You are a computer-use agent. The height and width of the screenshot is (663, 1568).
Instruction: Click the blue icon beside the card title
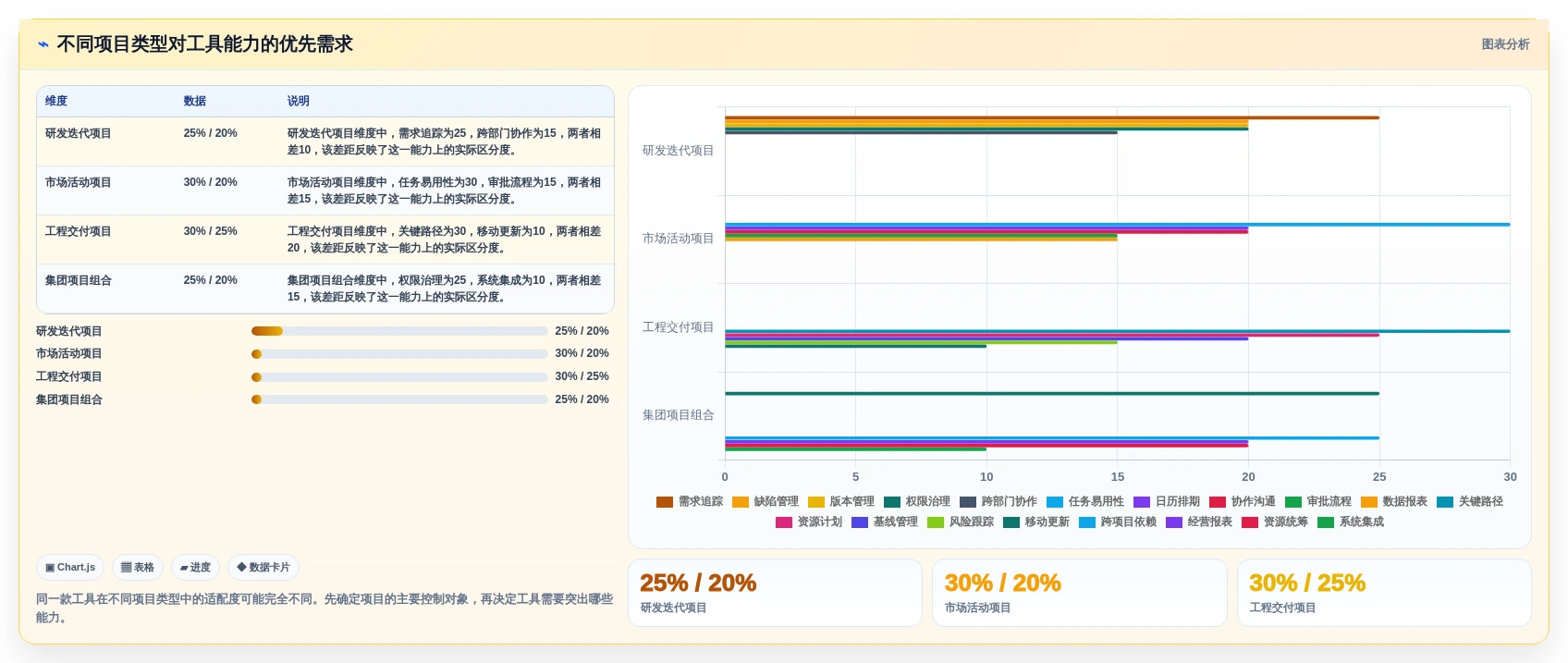click(x=43, y=44)
